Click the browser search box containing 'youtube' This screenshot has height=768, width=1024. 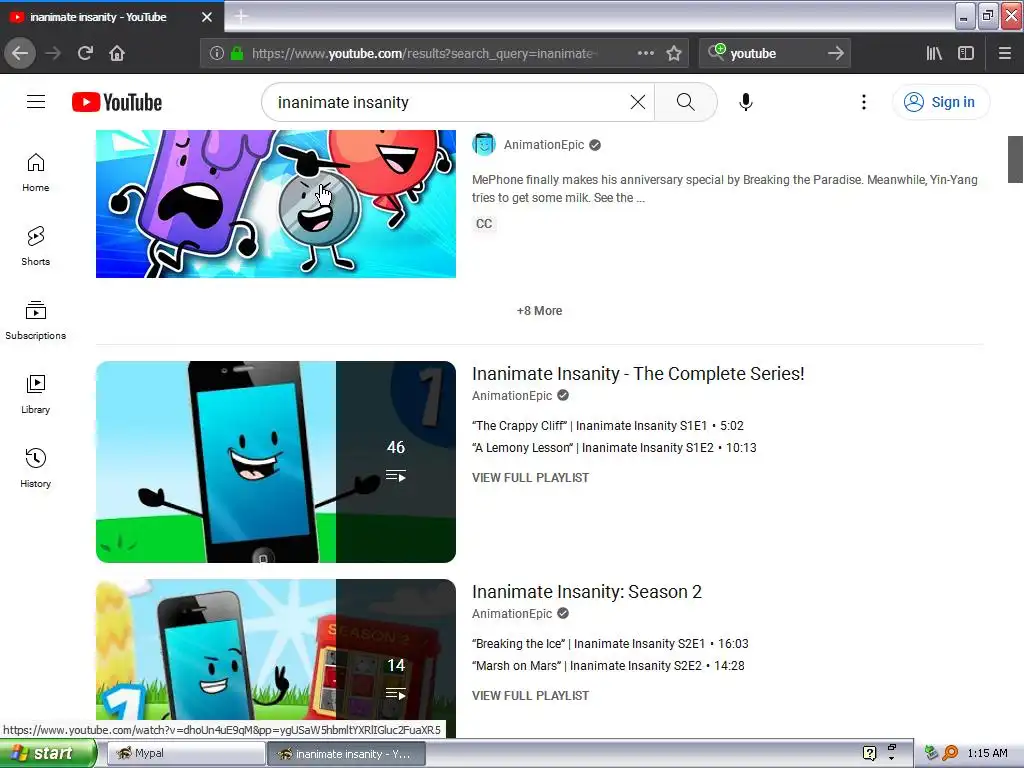coord(774,54)
